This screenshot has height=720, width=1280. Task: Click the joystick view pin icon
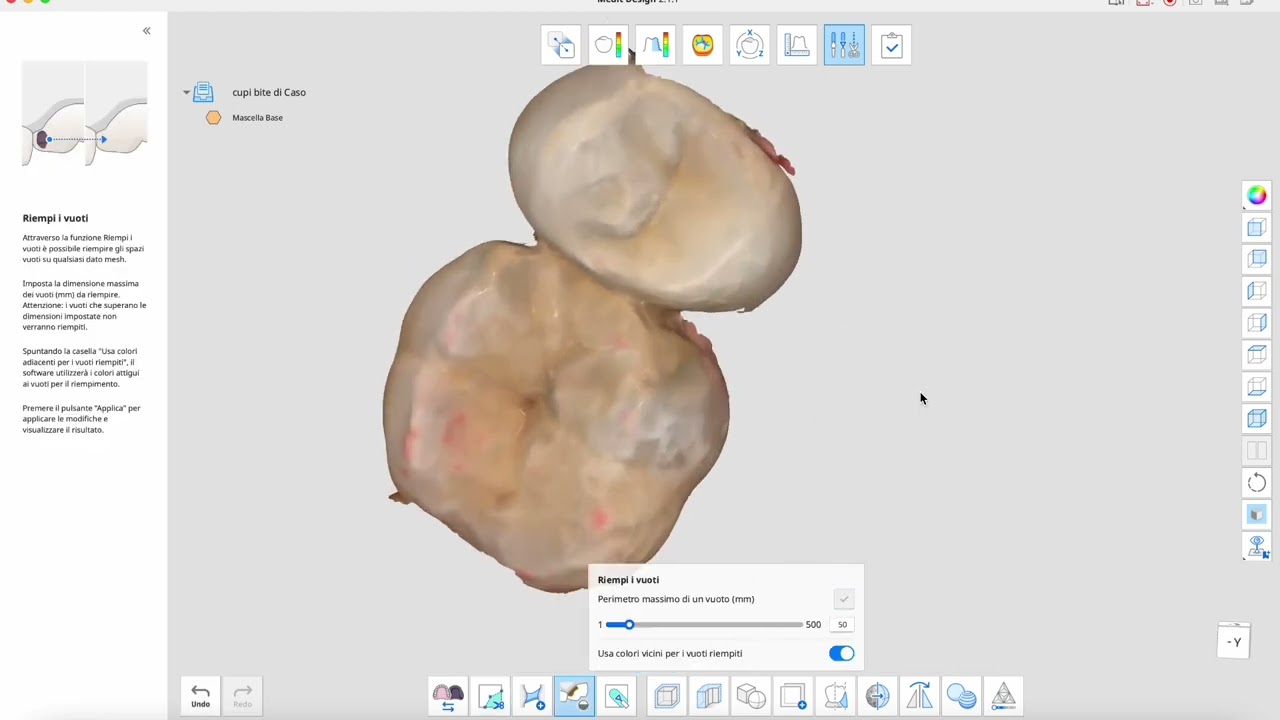pos(1257,546)
